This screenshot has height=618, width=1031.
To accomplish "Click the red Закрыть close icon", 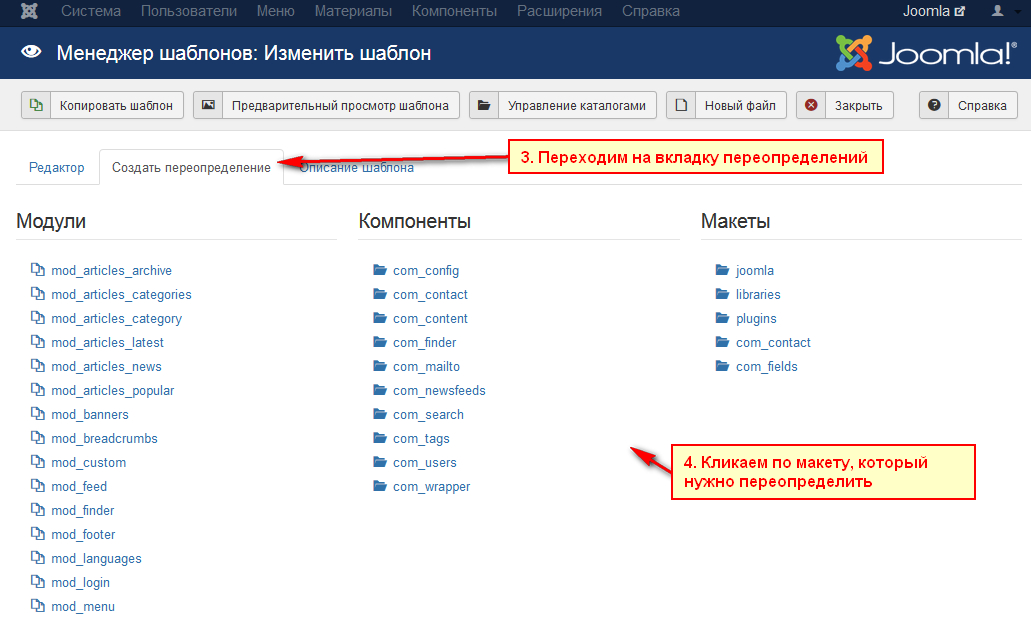I will tap(811, 105).
